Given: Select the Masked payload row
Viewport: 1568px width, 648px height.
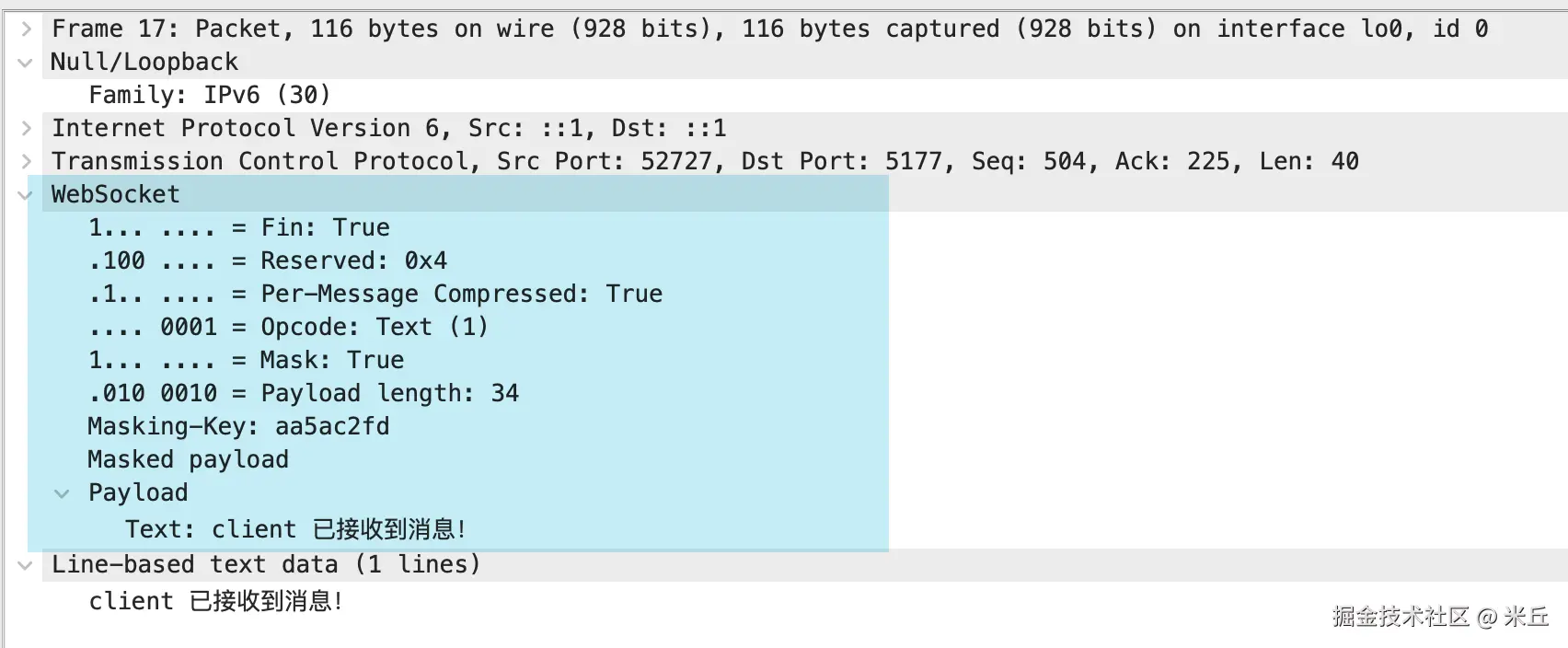Looking at the screenshot, I should (x=188, y=459).
